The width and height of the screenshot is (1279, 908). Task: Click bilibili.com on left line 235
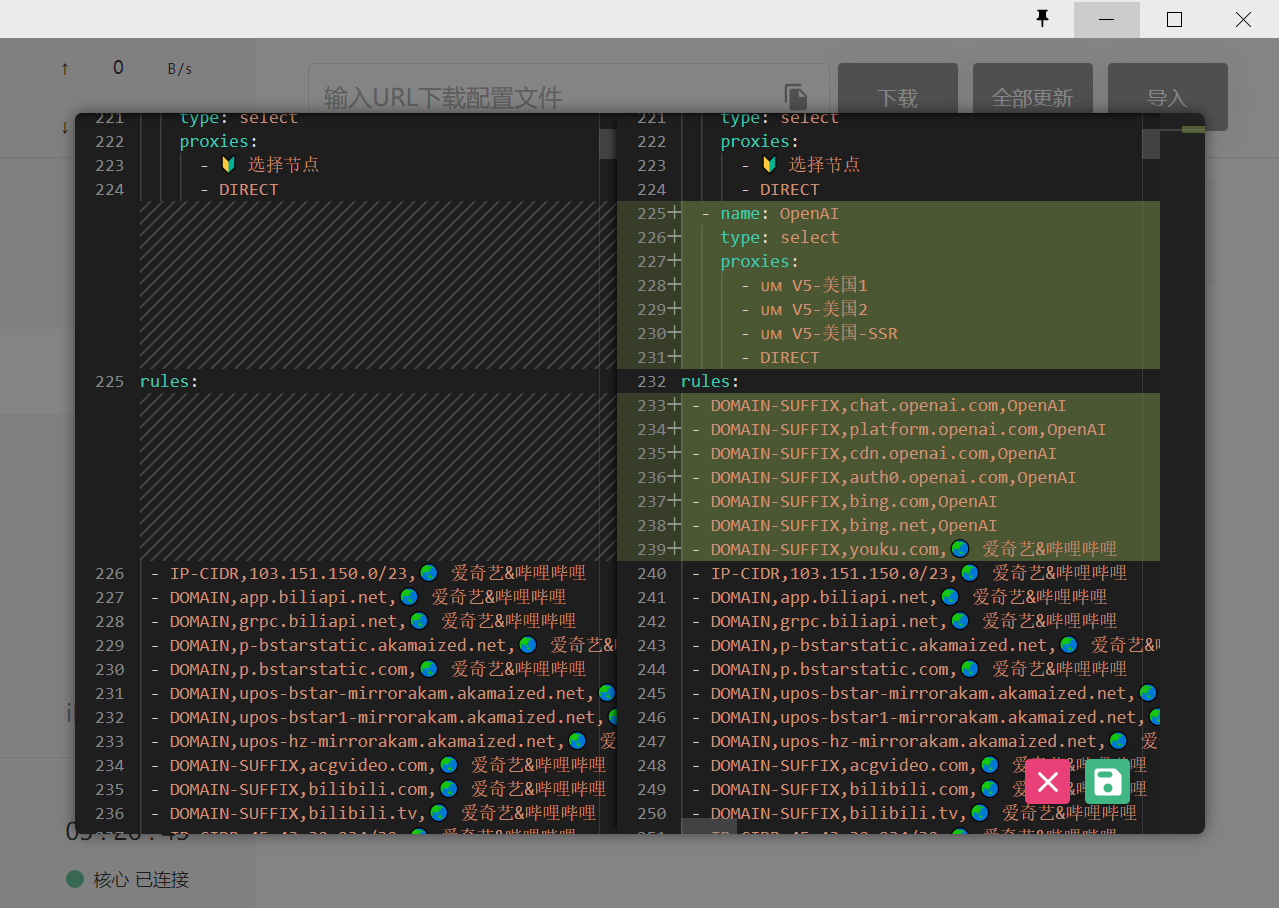368,789
